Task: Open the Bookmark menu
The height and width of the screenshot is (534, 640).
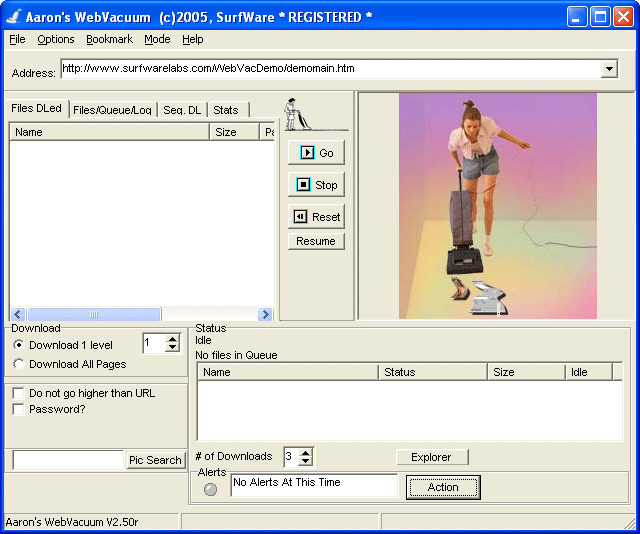Action: [109, 39]
